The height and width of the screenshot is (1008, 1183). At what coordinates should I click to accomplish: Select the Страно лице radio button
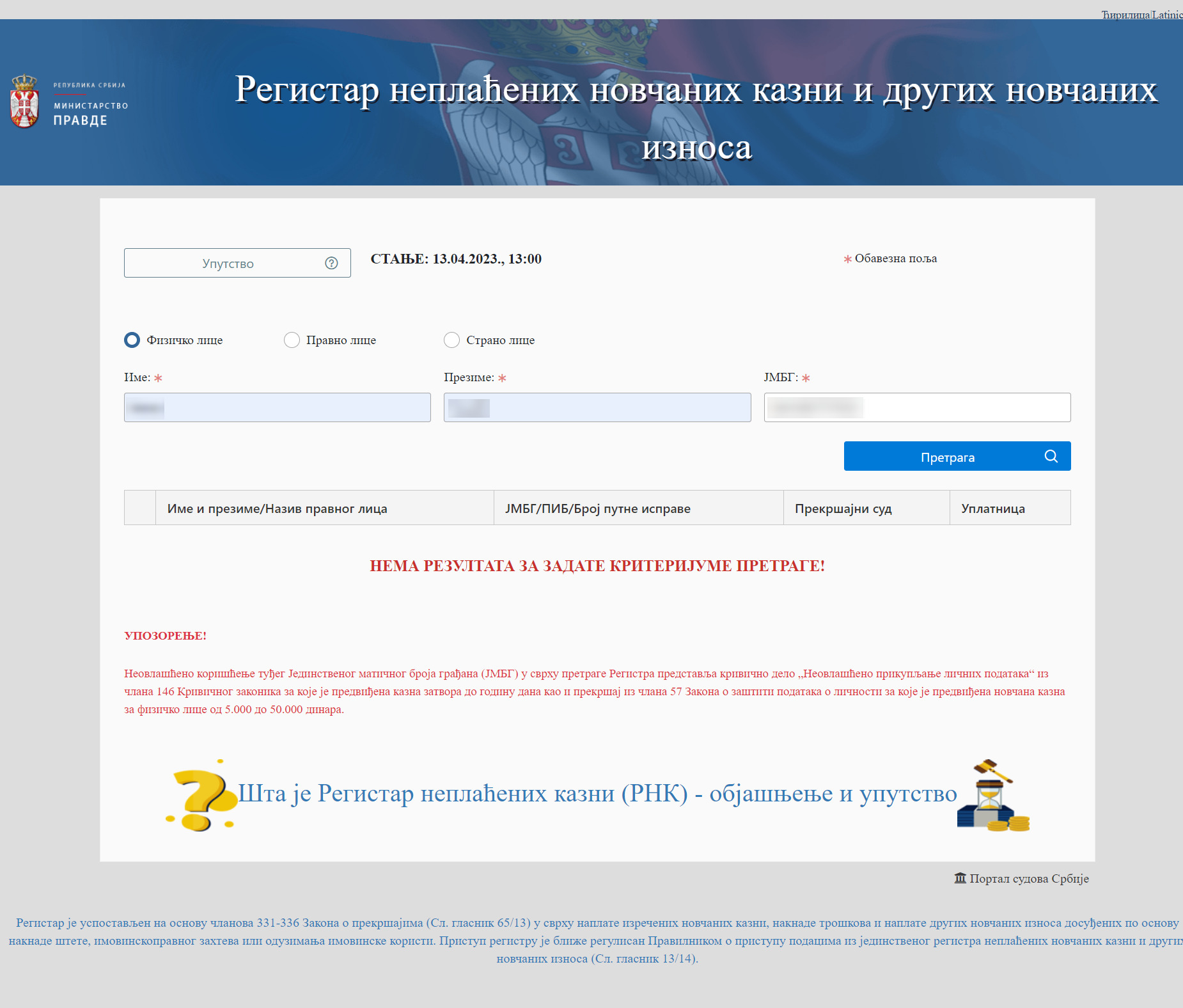pos(451,340)
